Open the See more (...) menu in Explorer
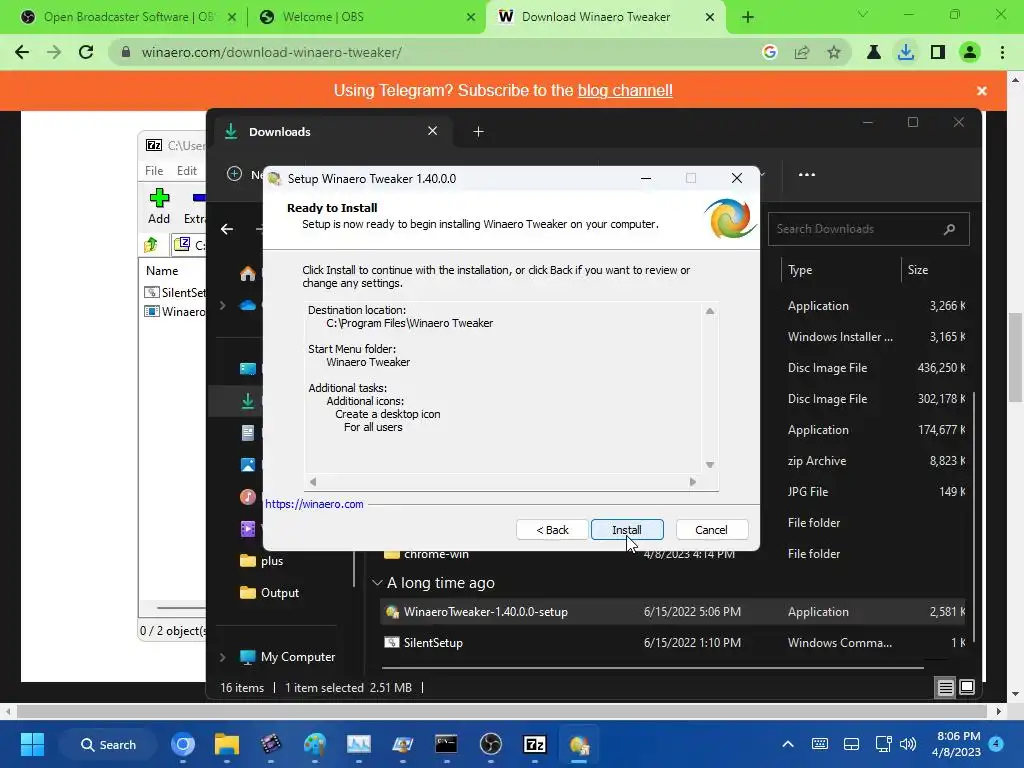This screenshot has width=1024, height=768. coord(807,174)
